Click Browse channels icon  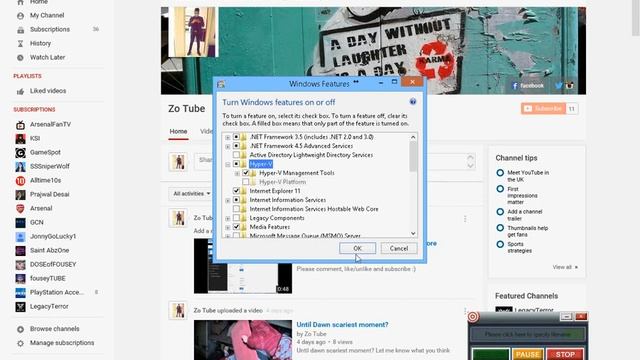pyautogui.click(x=20, y=329)
